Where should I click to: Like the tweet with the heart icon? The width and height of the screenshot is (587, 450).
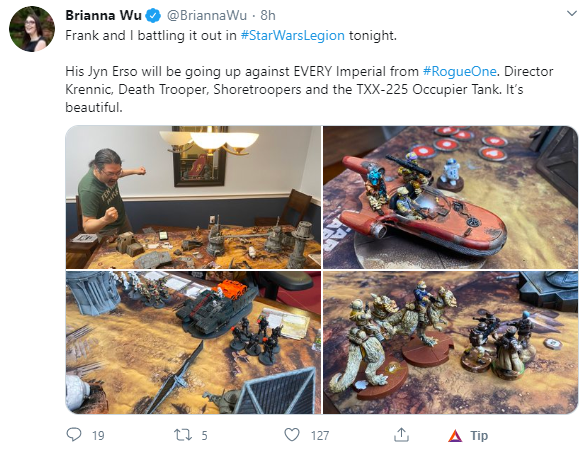click(x=292, y=435)
